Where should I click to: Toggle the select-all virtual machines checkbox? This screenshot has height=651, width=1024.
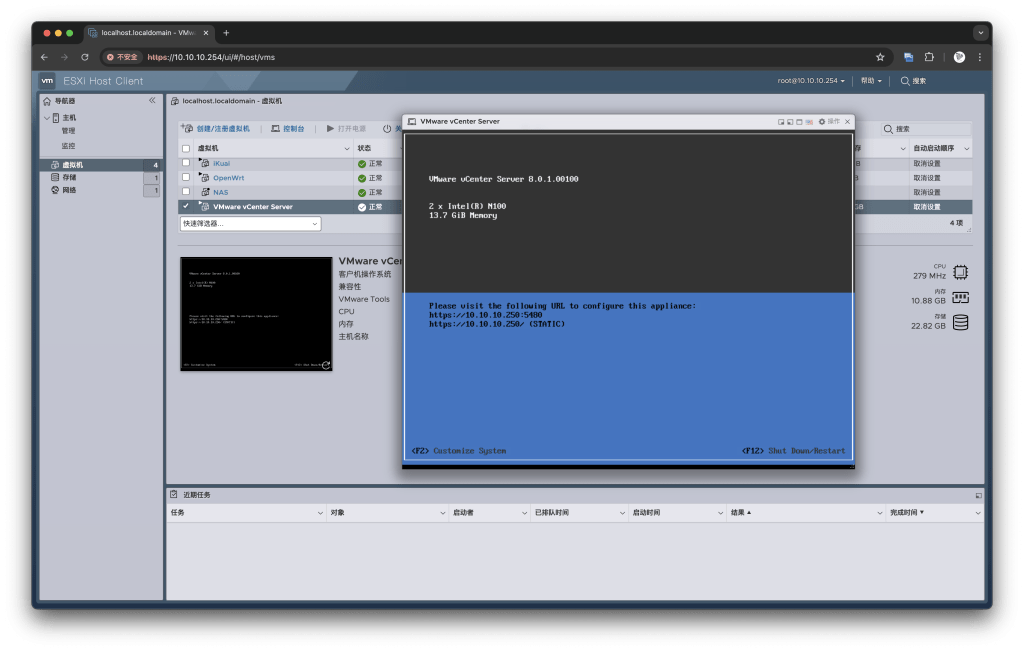point(186,148)
